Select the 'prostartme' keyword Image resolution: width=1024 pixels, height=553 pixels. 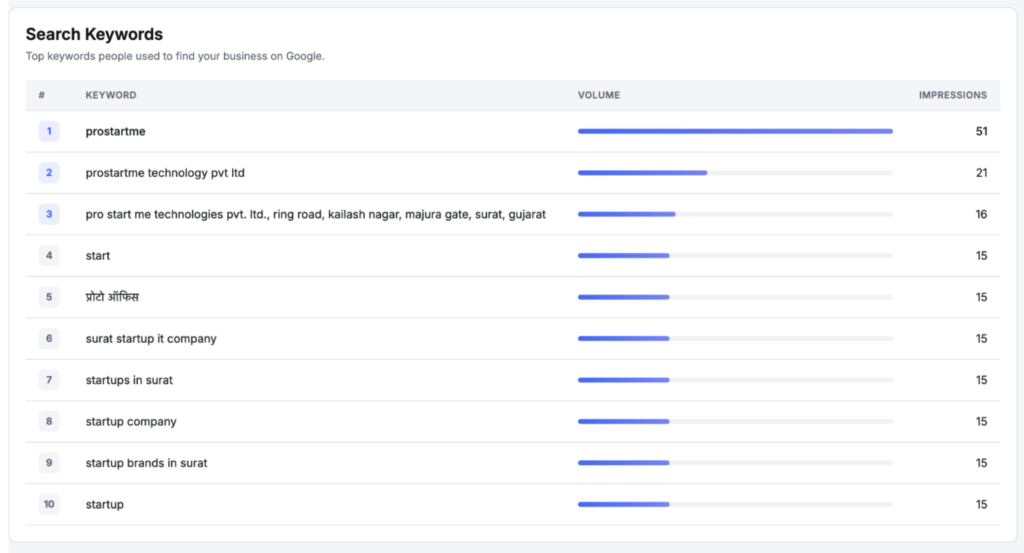point(116,131)
